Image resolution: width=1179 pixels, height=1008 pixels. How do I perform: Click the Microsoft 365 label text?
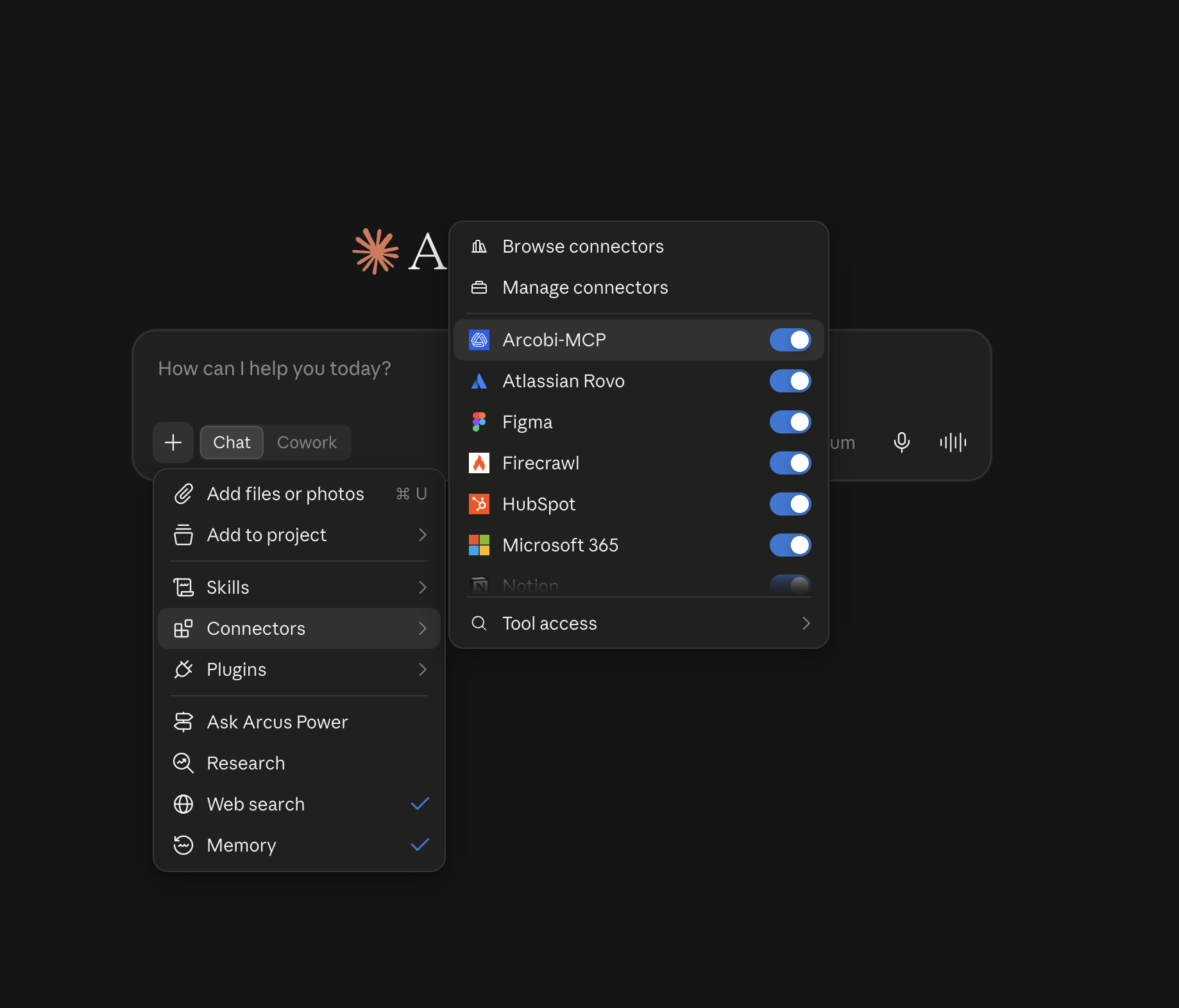tap(560, 545)
